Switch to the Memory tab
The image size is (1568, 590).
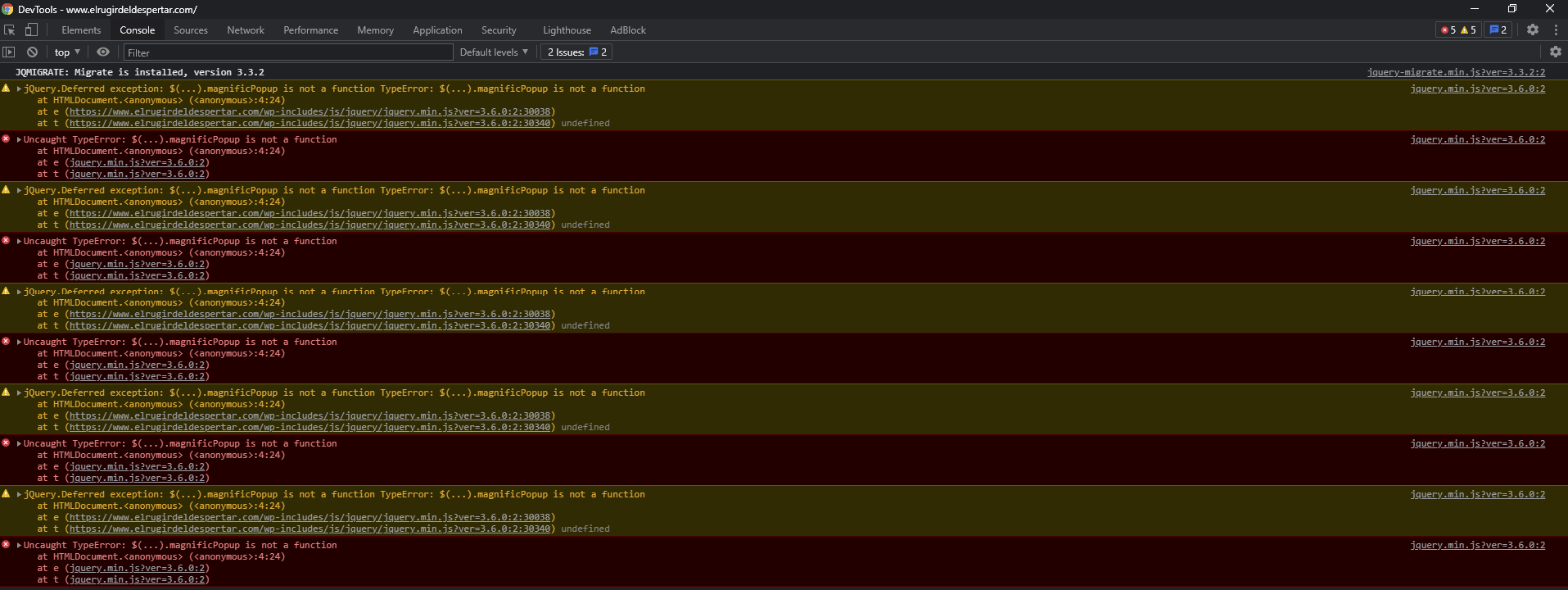pos(375,29)
